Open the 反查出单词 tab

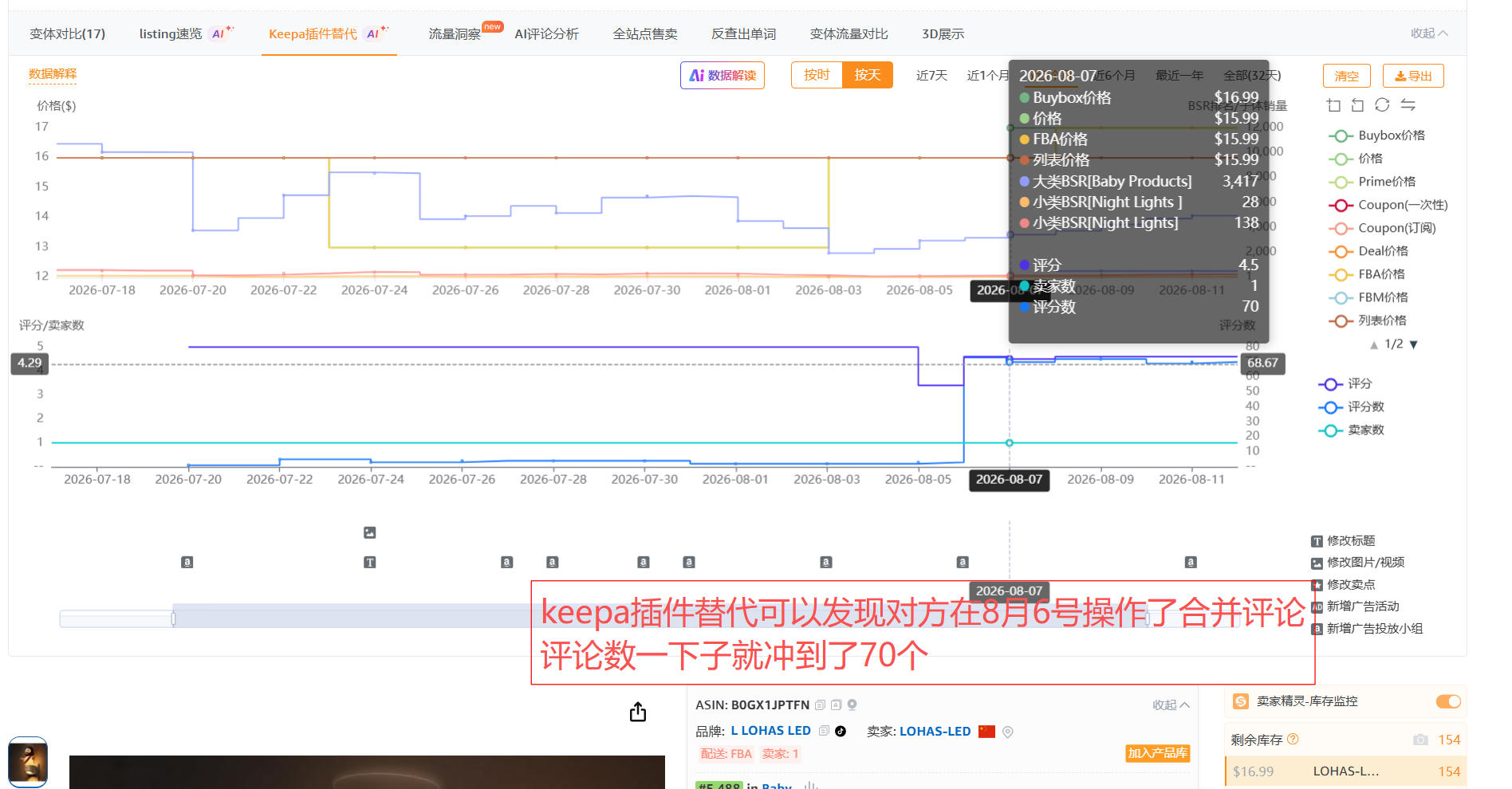pos(743,33)
